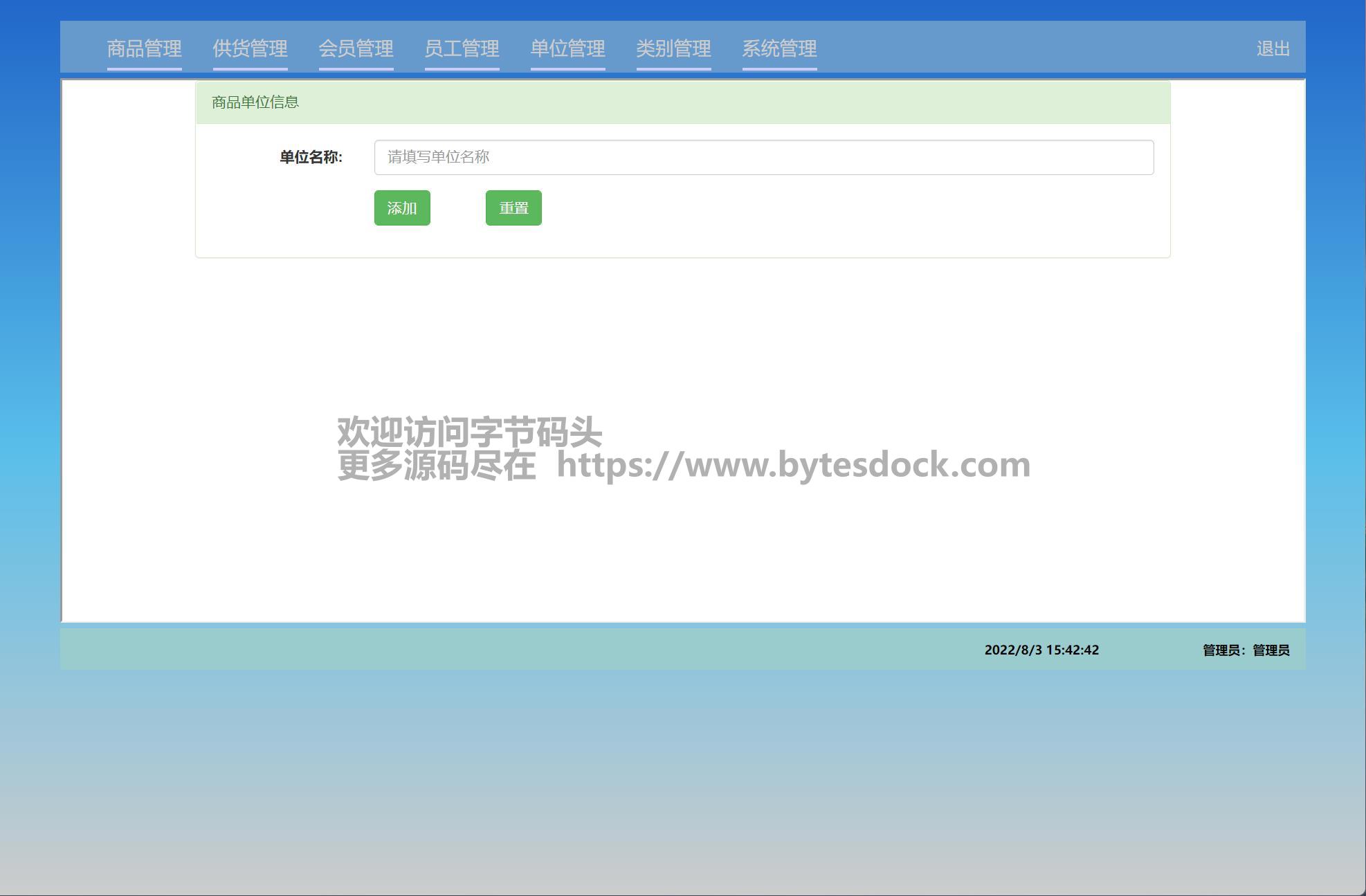Screen dimensions: 1366x896
Task: Click the underline beneath 商品管理
Action: pos(144,68)
